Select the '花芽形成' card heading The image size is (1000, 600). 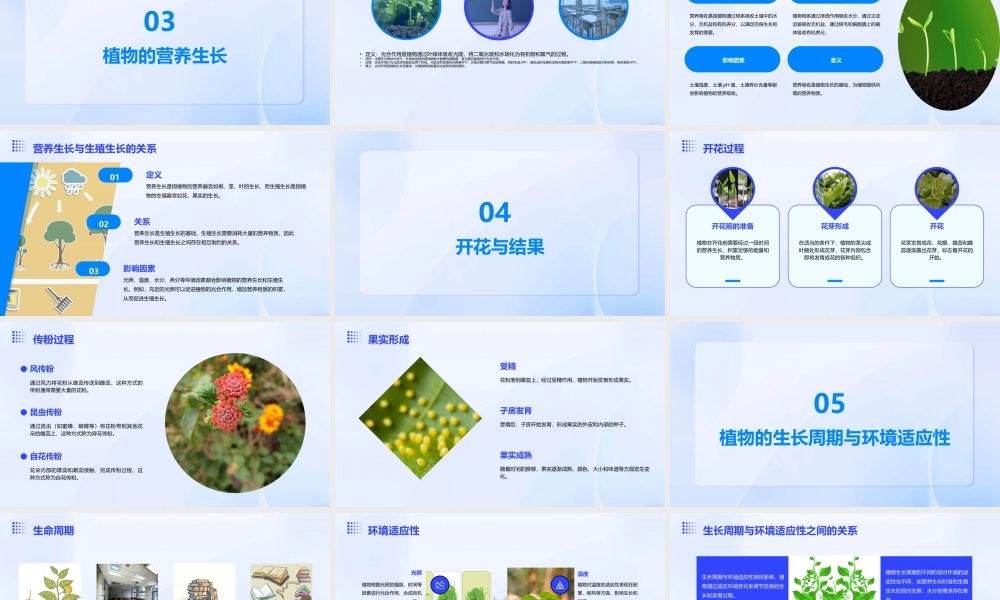point(834,226)
